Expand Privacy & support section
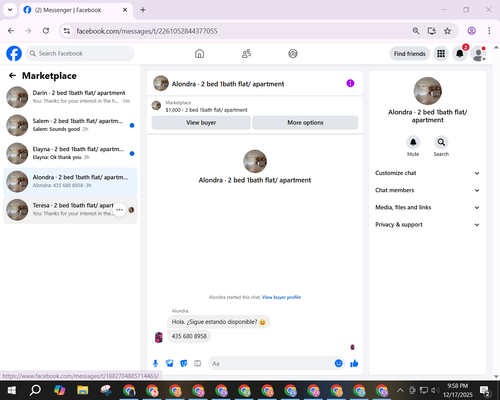The width and height of the screenshot is (500, 400). pyautogui.click(x=427, y=225)
